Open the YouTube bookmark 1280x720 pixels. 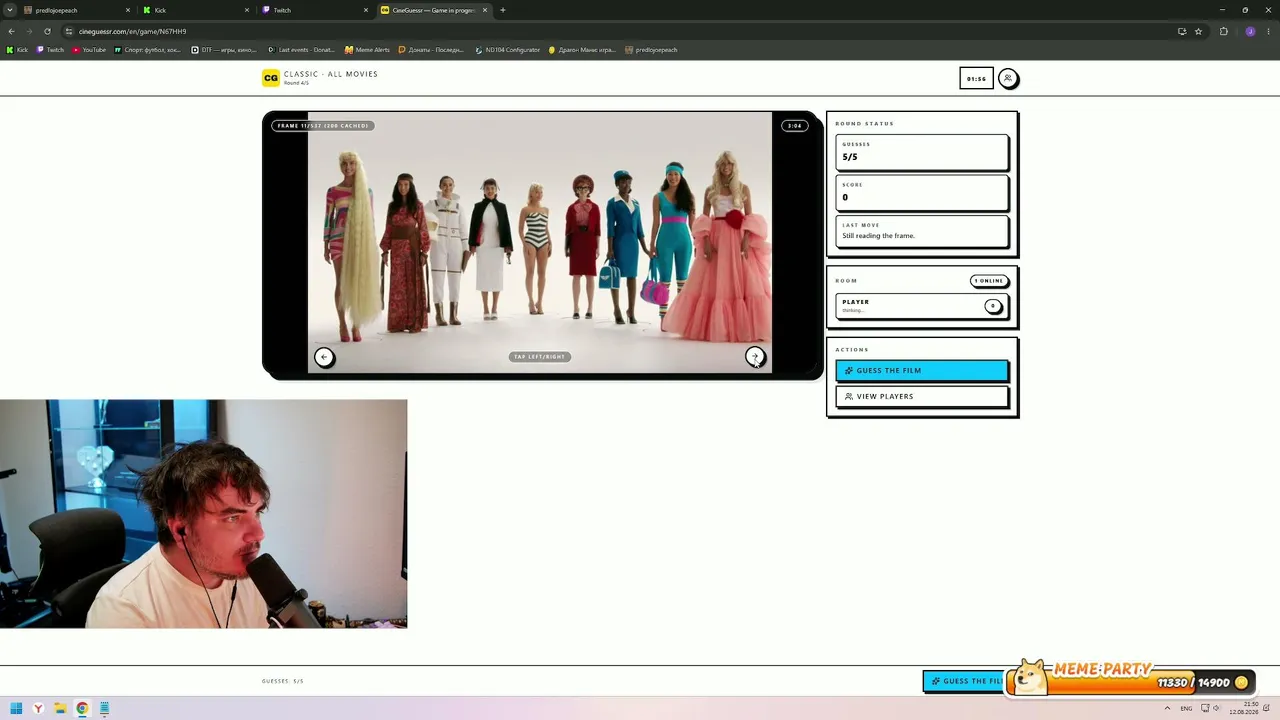pos(89,50)
